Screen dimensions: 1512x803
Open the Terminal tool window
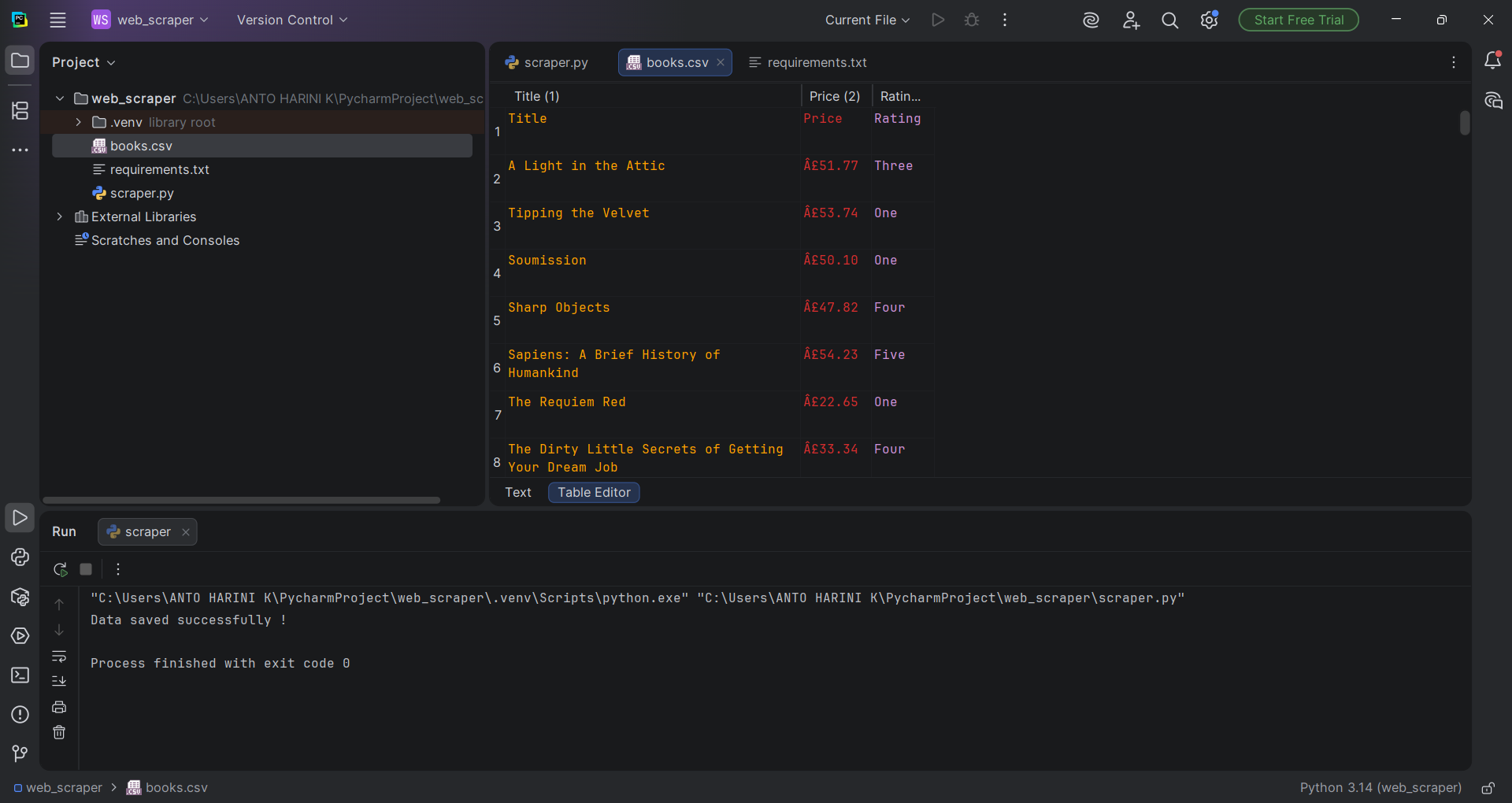(20, 675)
